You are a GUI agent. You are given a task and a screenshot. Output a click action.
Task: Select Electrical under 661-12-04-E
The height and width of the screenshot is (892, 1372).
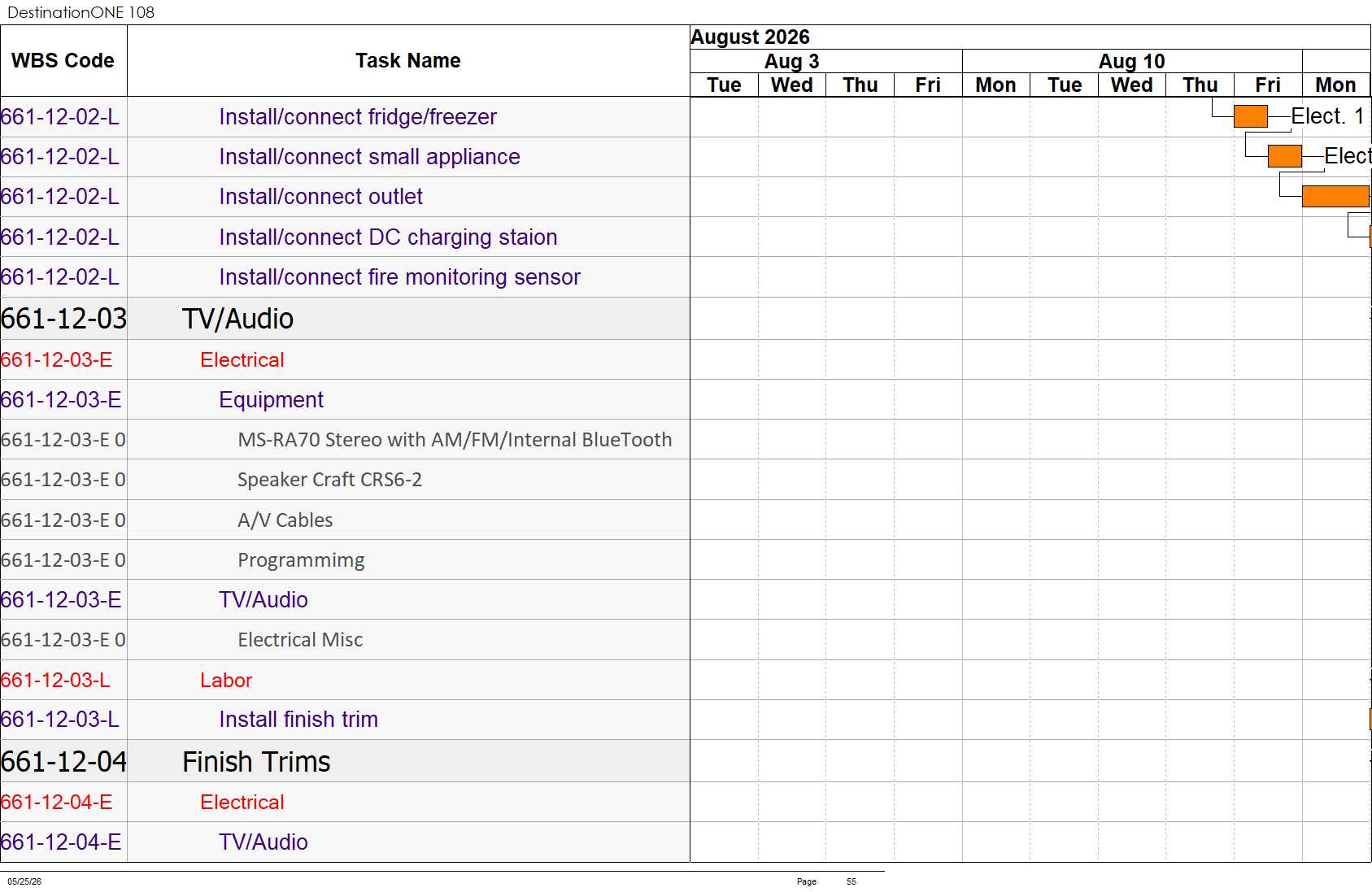click(x=242, y=803)
